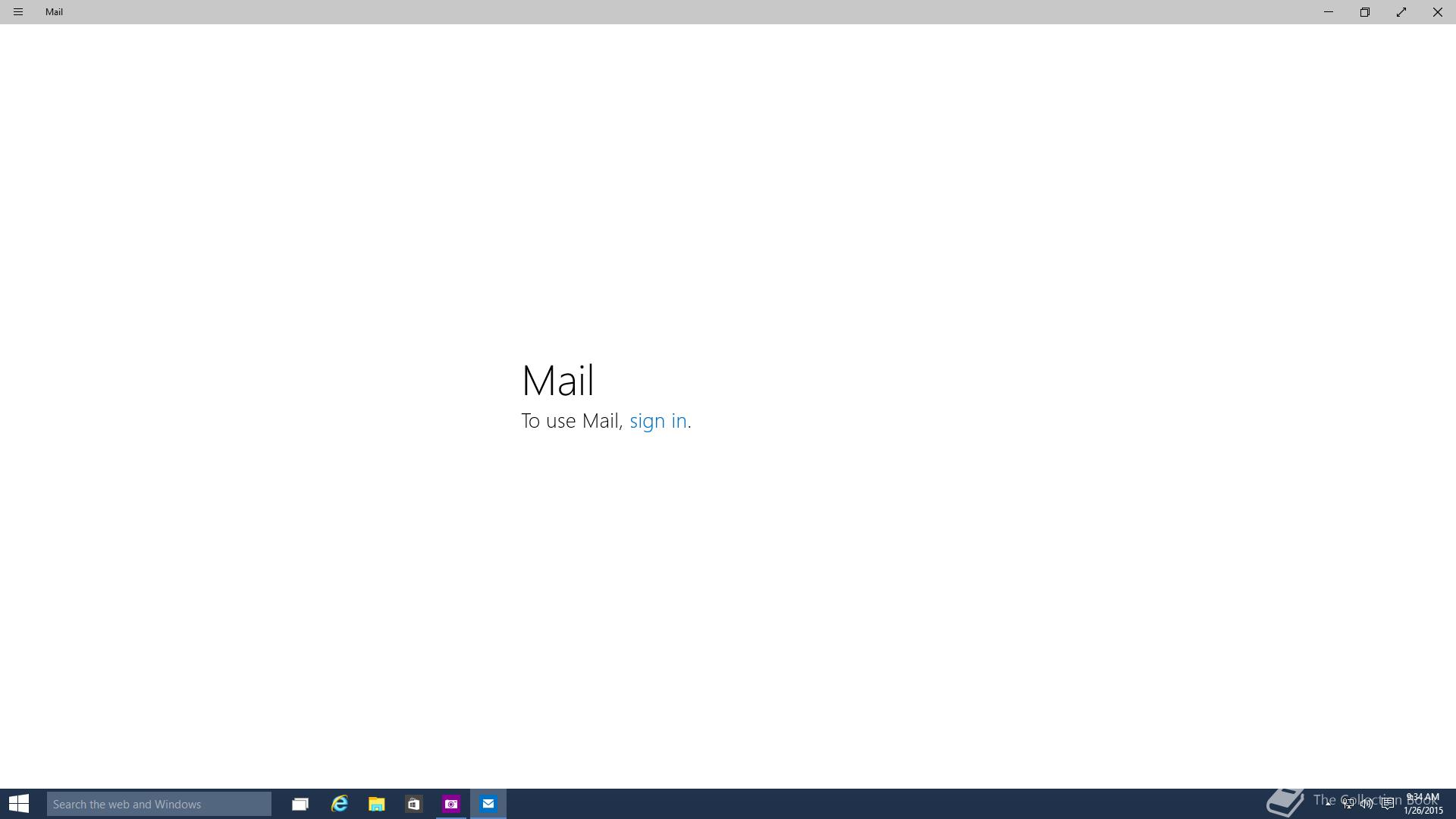
Task: Launch Internet Explorer from the taskbar
Action: click(339, 804)
